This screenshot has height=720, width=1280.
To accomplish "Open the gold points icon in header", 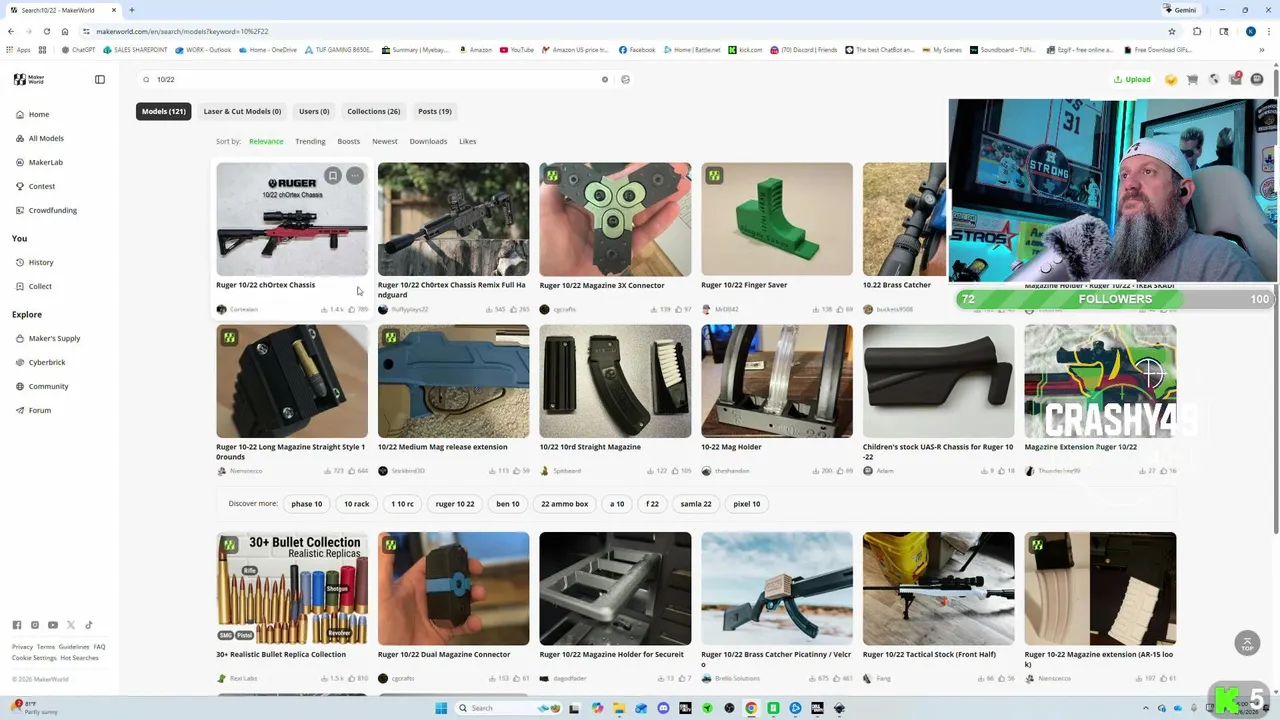I will 1171,79.
